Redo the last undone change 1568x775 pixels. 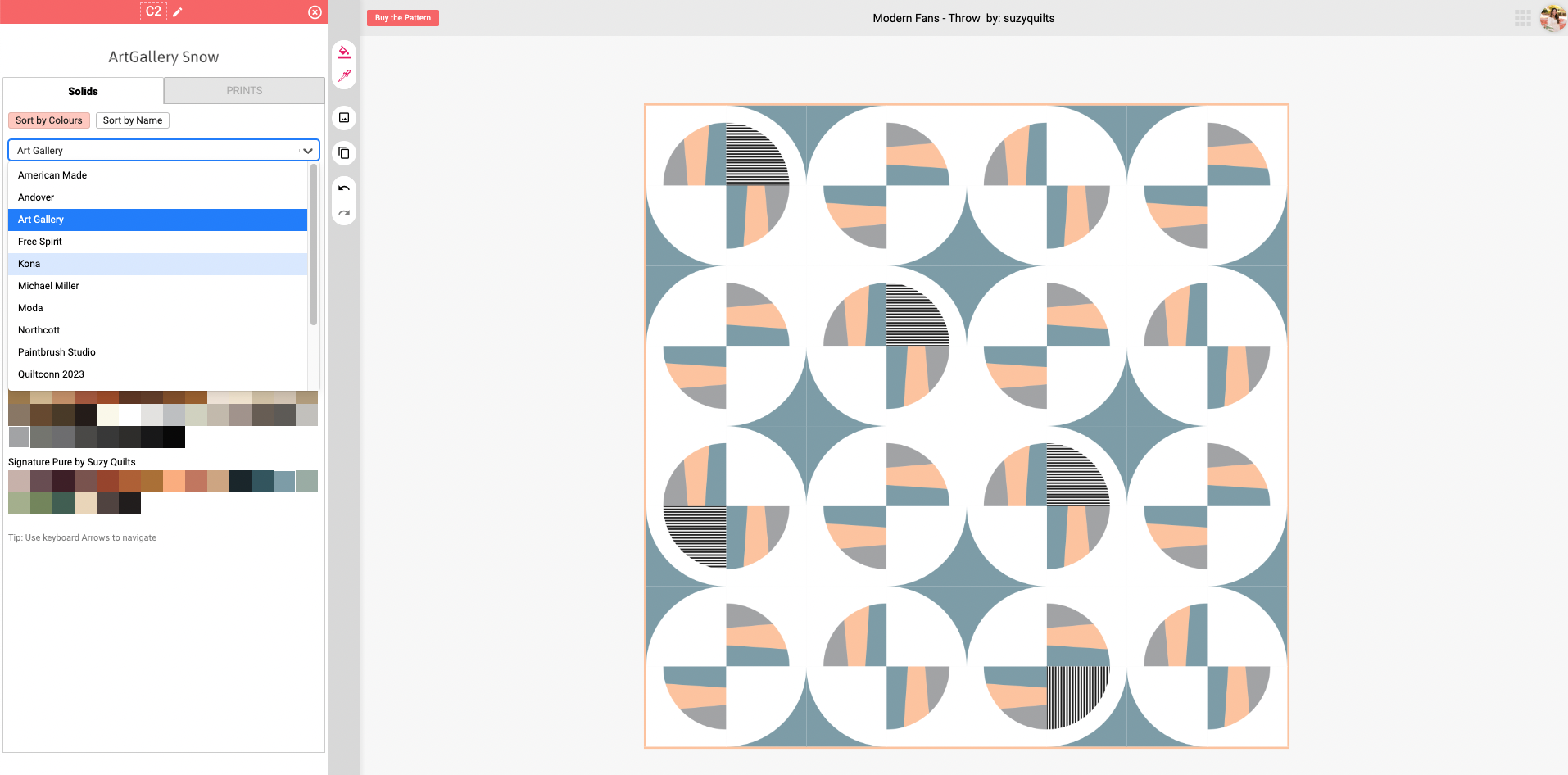344,213
